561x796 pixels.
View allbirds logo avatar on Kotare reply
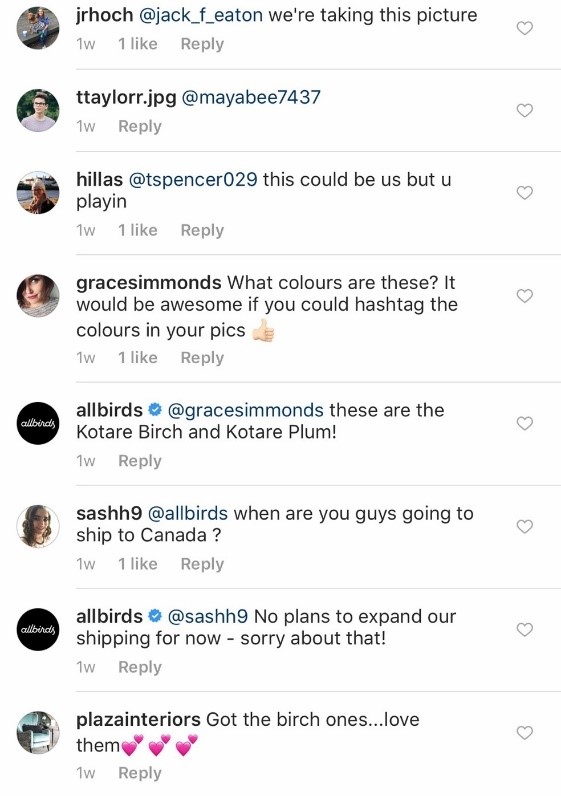pos(38,423)
